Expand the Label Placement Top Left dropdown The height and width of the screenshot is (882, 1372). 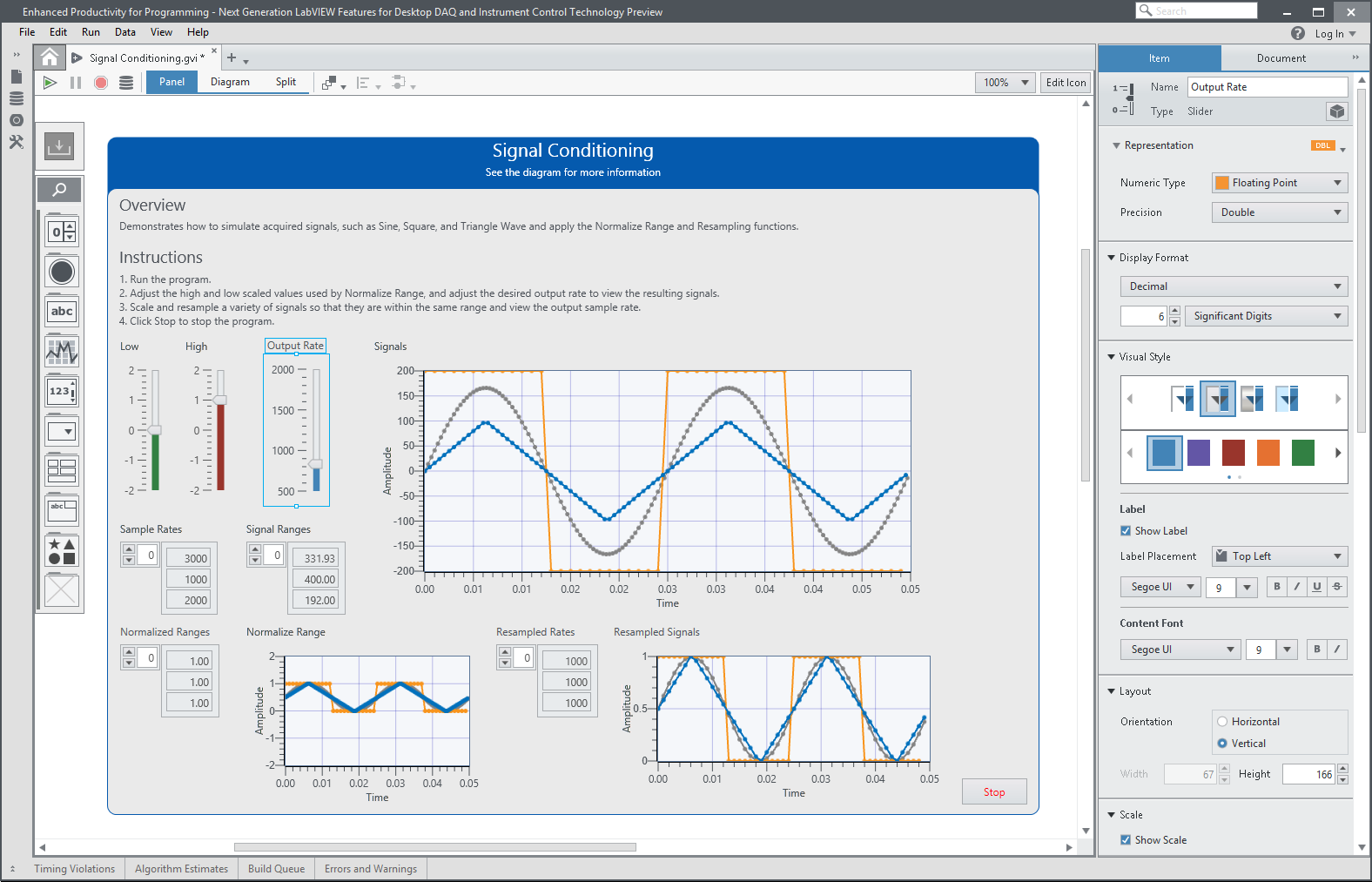pos(1279,556)
